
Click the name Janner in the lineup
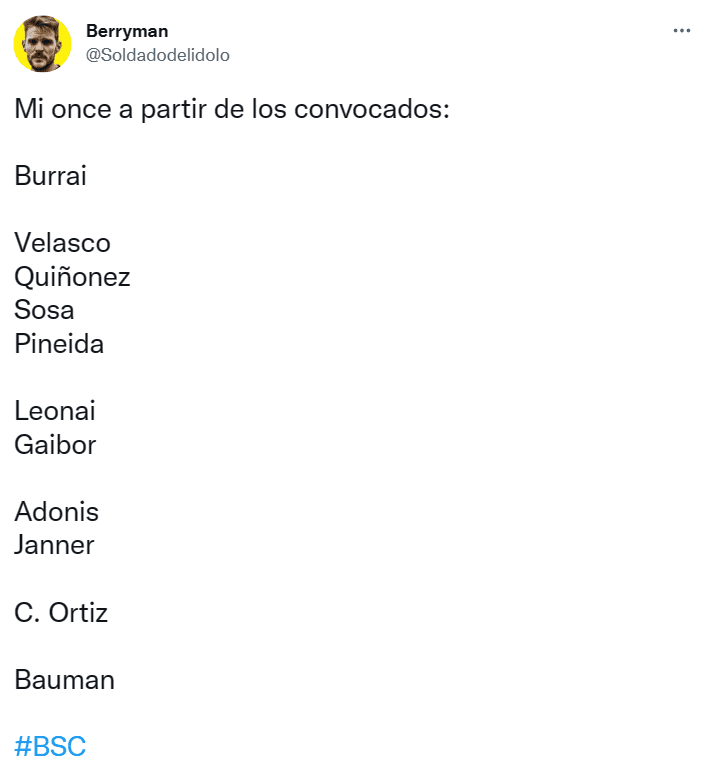pos(54,545)
